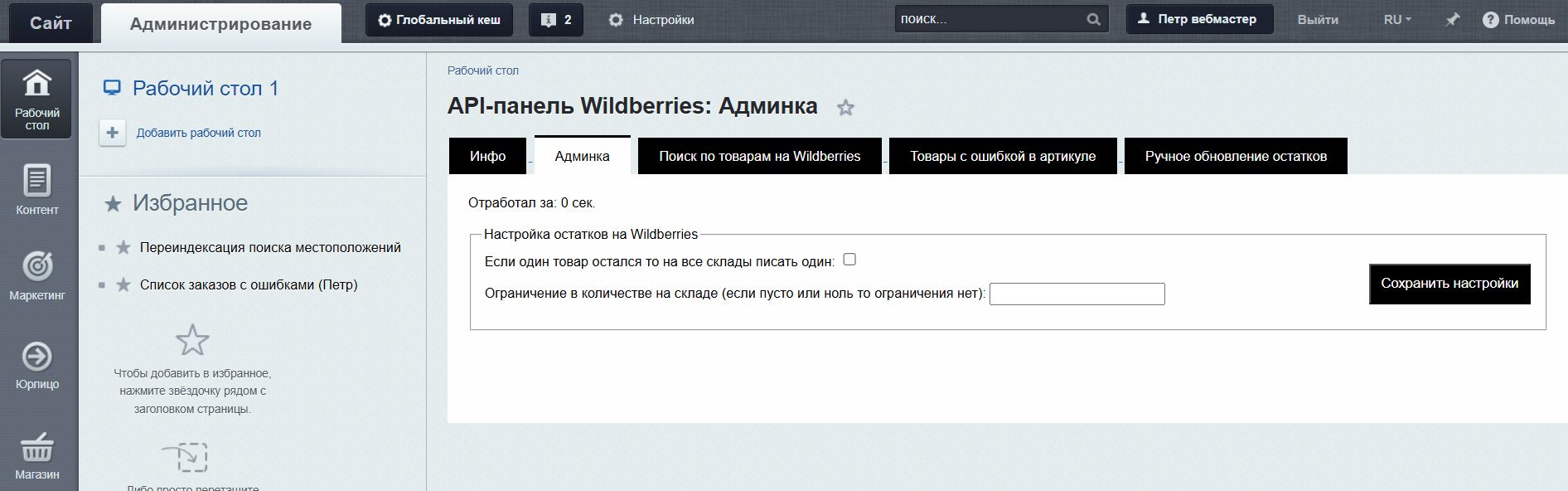The width and height of the screenshot is (1568, 491).
Task: Add page to favorites with the title star
Action: (x=845, y=108)
